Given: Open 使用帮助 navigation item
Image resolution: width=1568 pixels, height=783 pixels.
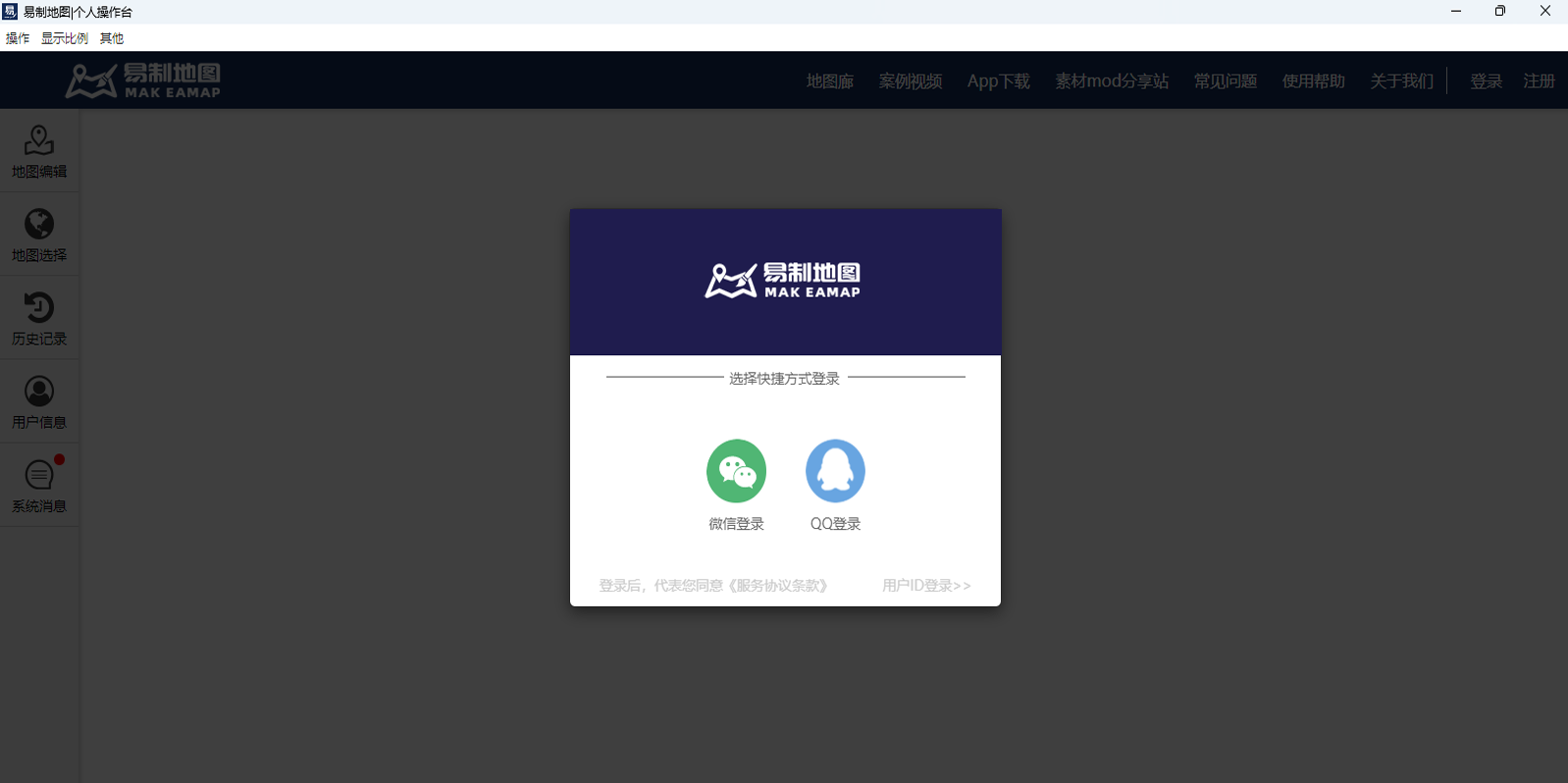Looking at the screenshot, I should 1314,81.
